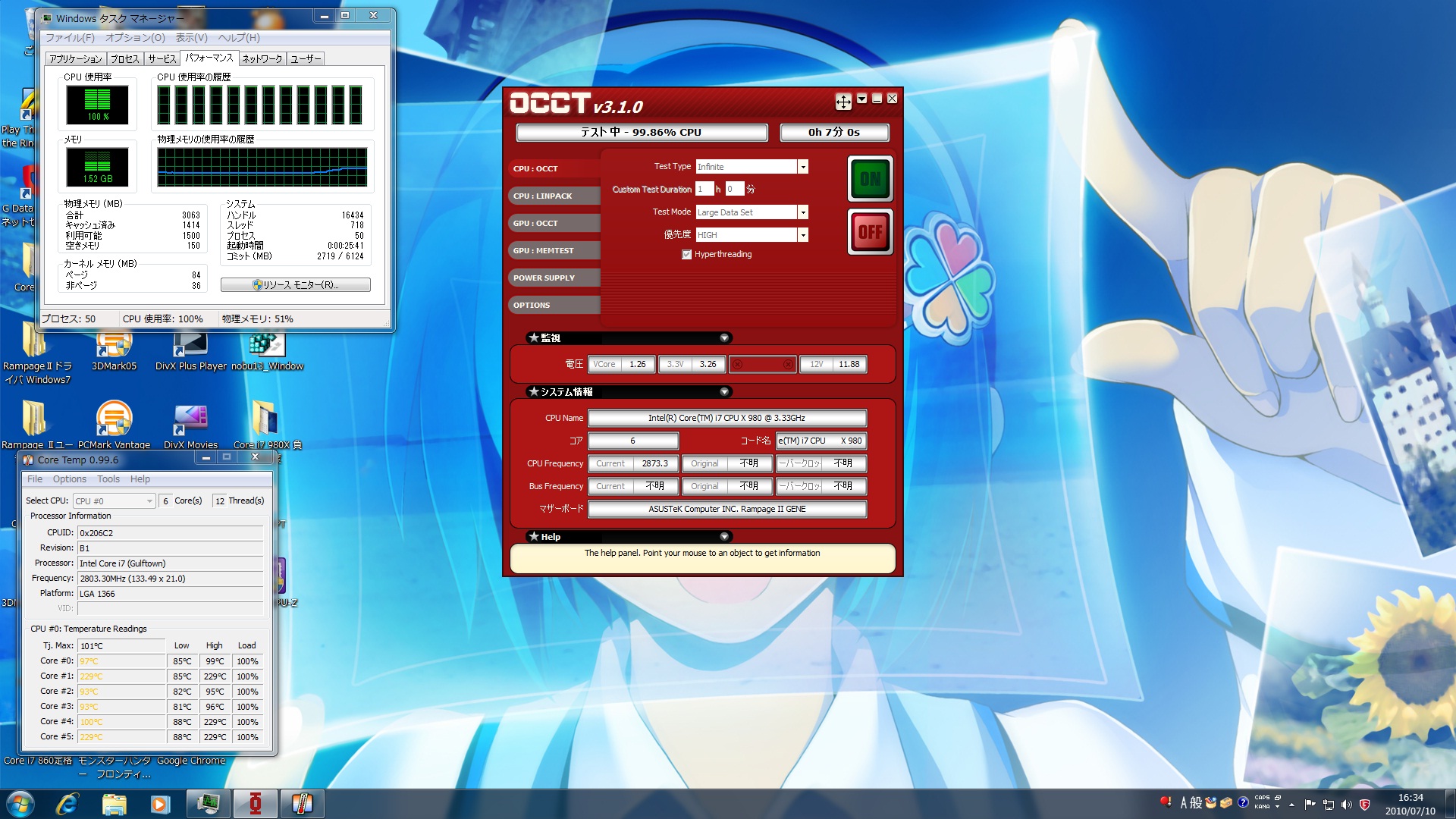The image size is (1456, 819).
Task: Click the OCCT taskbar icon
Action: tap(256, 804)
